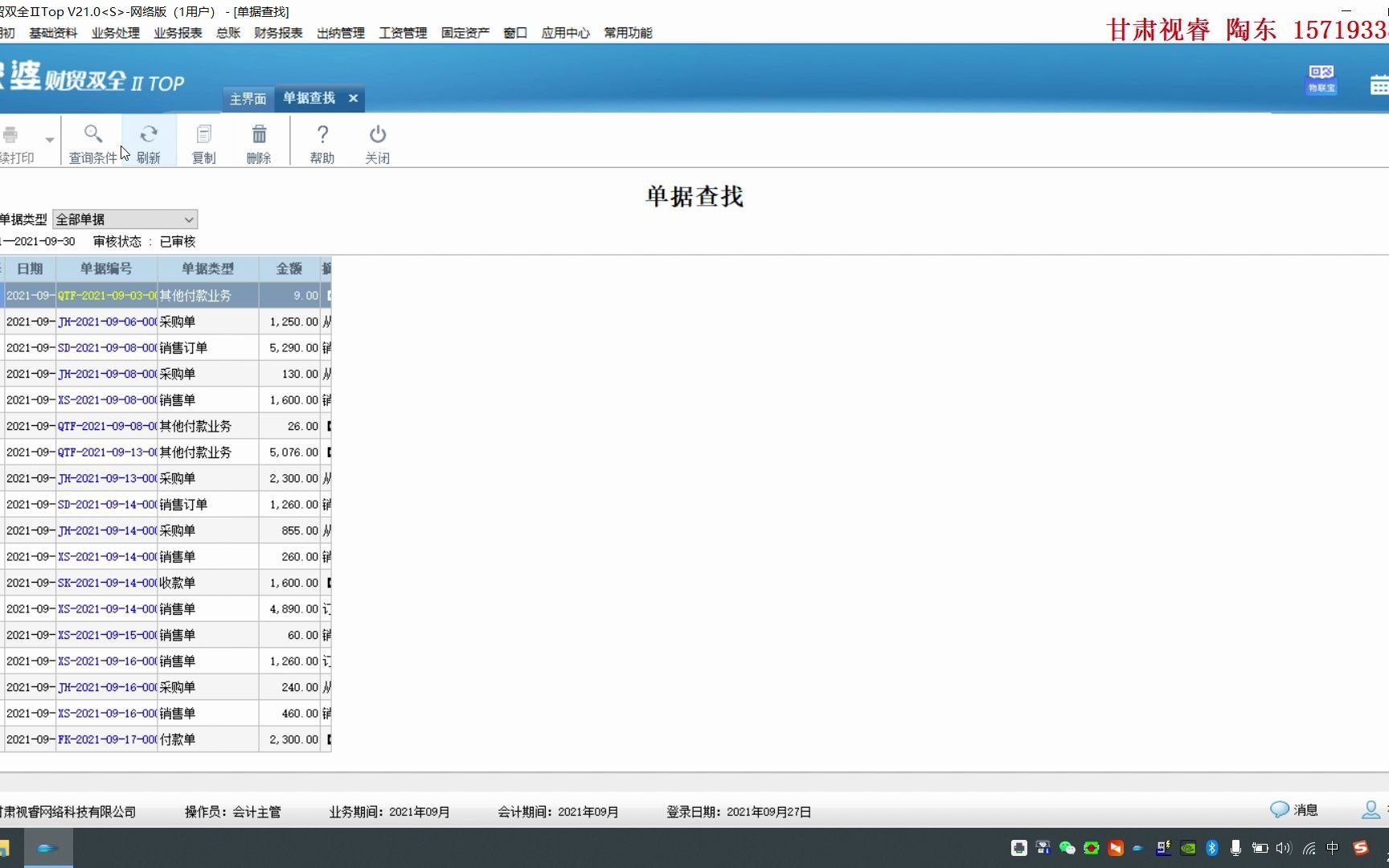The height and width of the screenshot is (868, 1389).
Task: Open the NVIDIA tray icon
Action: pos(1188,848)
